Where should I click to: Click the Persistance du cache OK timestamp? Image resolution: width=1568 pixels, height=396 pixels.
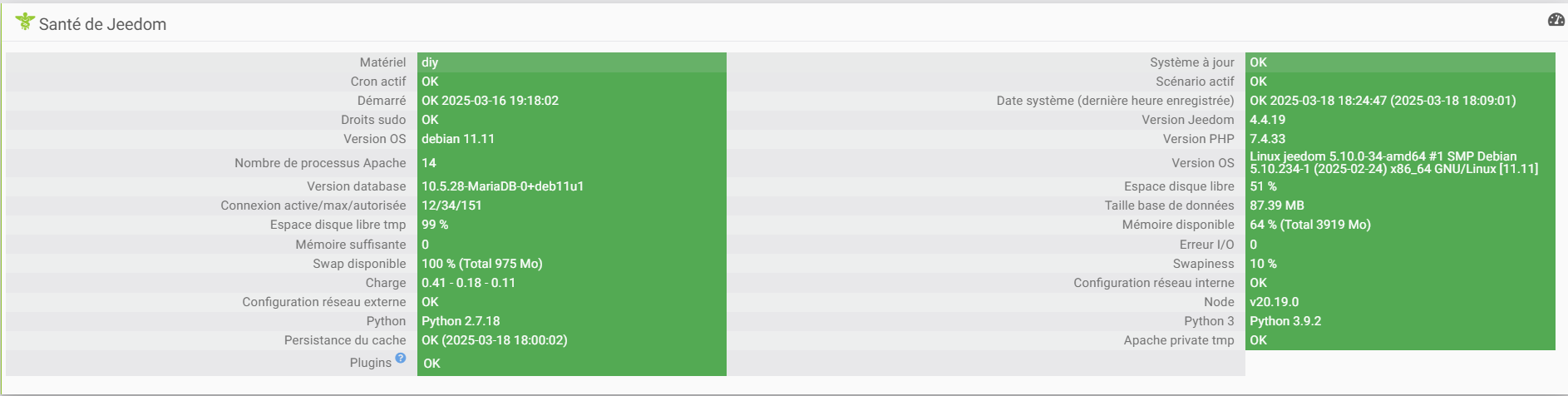coord(494,340)
